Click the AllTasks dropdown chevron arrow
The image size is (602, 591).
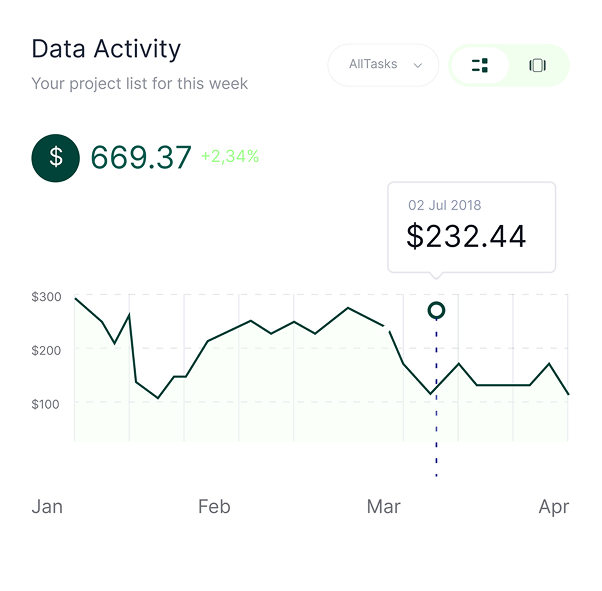418,65
